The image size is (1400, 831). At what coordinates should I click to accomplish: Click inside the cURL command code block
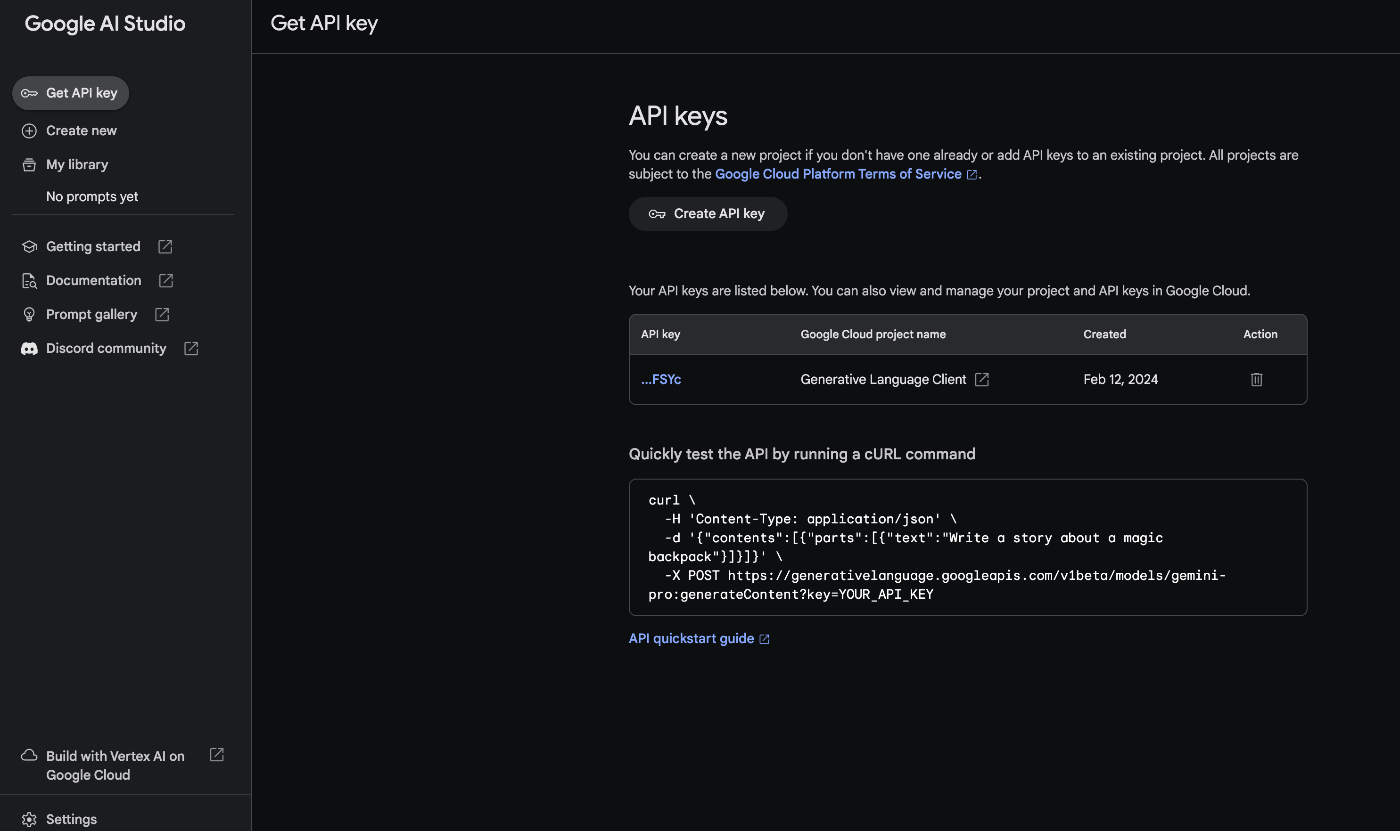[968, 547]
